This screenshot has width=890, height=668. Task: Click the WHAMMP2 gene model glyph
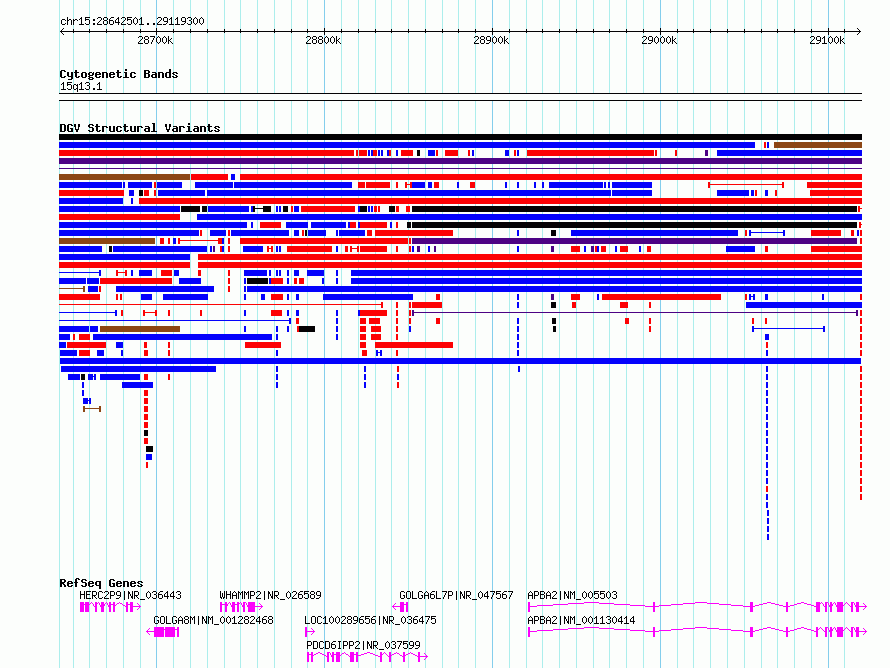(241, 607)
